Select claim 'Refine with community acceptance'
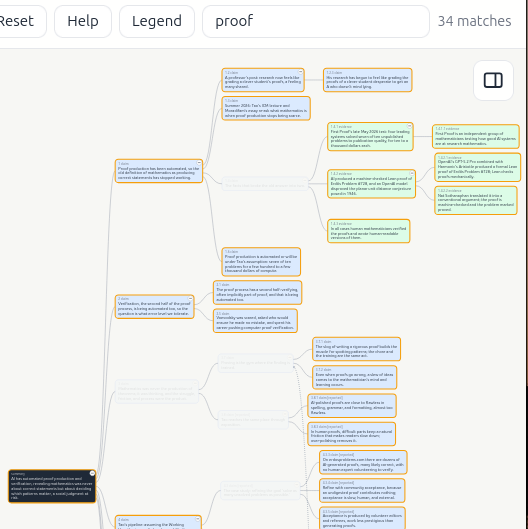528x529 pixels. click(x=362, y=491)
